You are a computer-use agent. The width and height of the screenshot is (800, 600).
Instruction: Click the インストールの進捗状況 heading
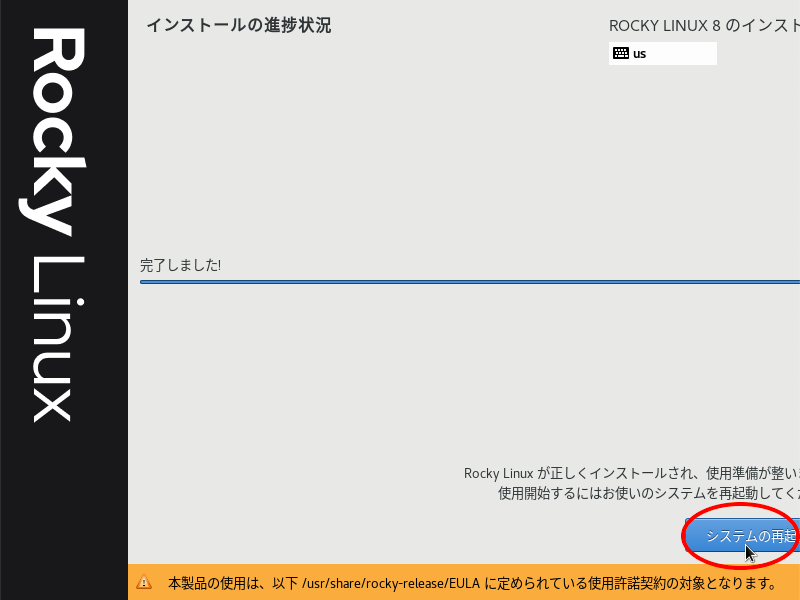239,26
